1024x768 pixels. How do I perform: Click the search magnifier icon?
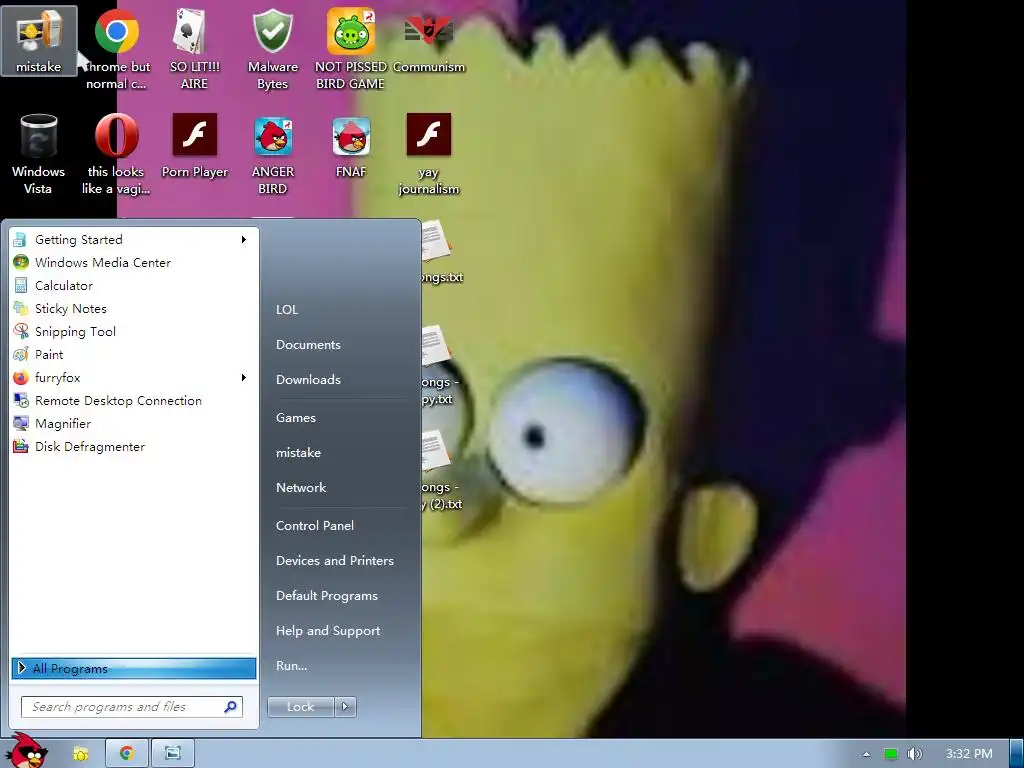tap(231, 707)
